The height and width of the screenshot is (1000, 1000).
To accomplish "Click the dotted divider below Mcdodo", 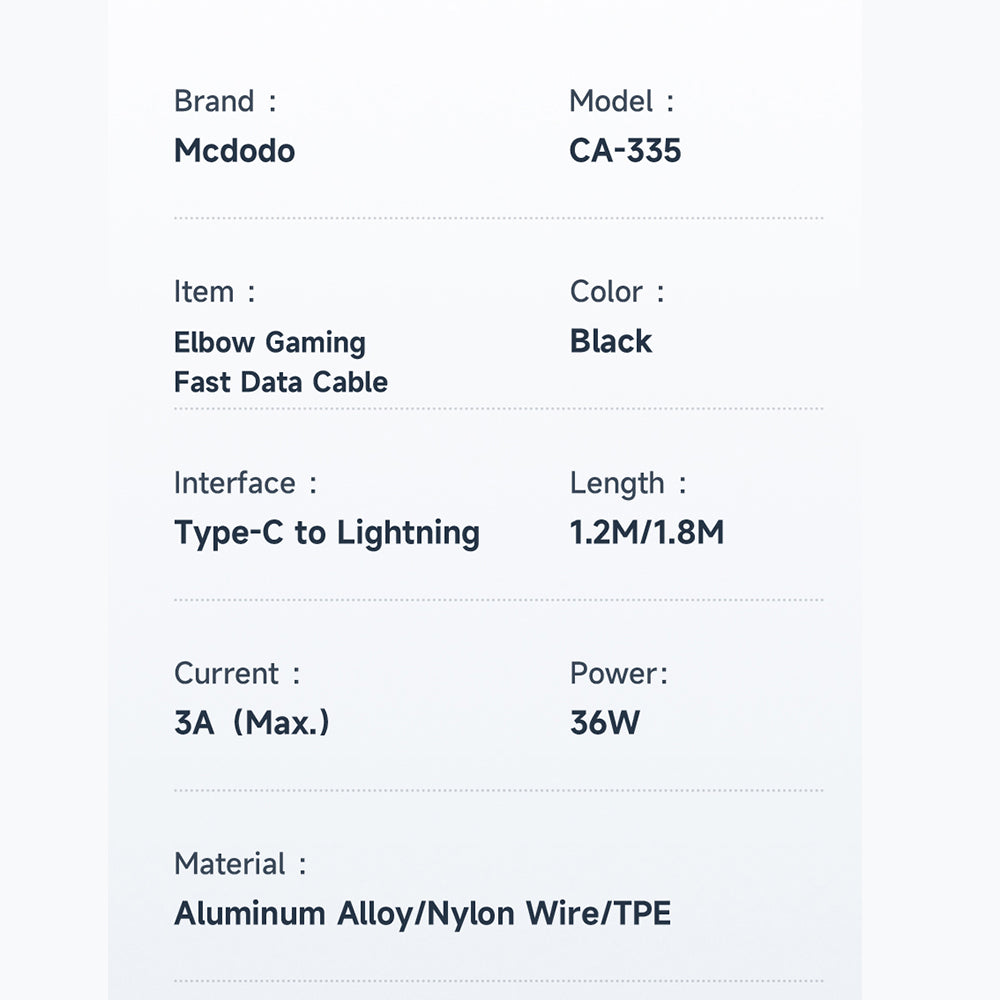I will [499, 218].
